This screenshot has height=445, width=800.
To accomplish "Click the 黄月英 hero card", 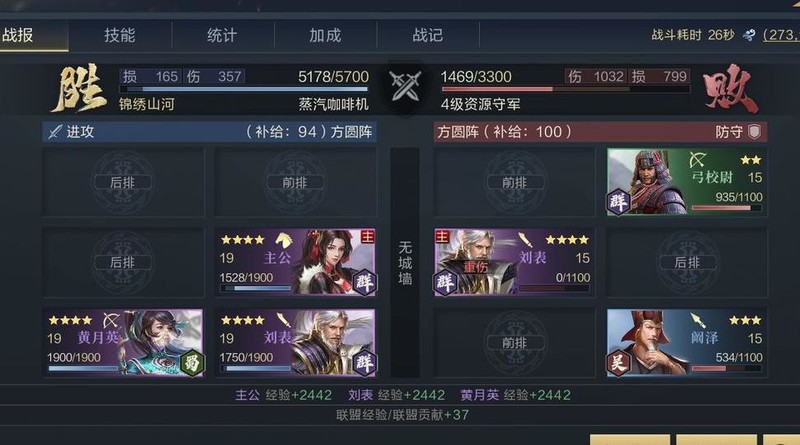I will click(124, 342).
